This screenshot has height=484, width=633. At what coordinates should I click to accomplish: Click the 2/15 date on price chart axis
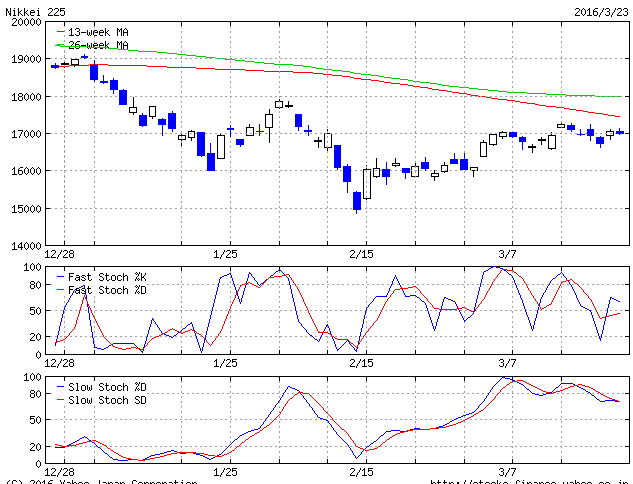pyautogui.click(x=361, y=254)
